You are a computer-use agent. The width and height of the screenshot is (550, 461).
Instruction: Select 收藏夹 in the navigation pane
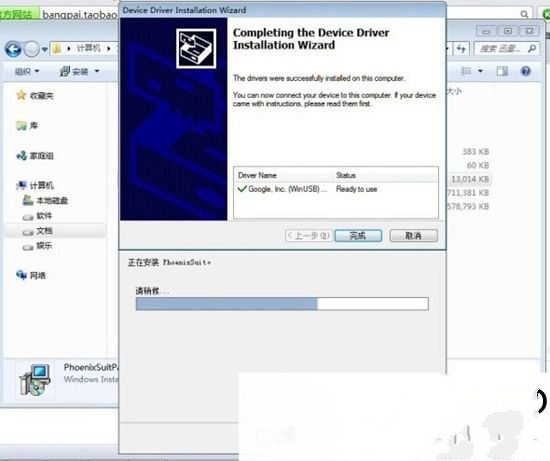(x=41, y=95)
